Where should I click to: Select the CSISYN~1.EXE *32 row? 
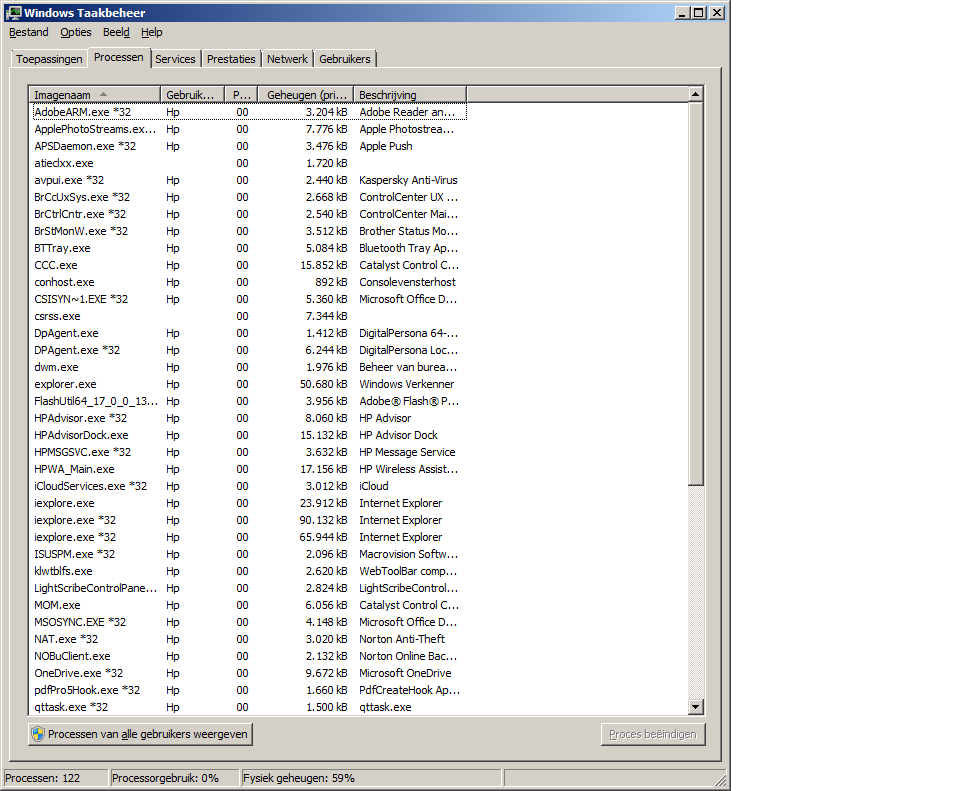coord(249,299)
